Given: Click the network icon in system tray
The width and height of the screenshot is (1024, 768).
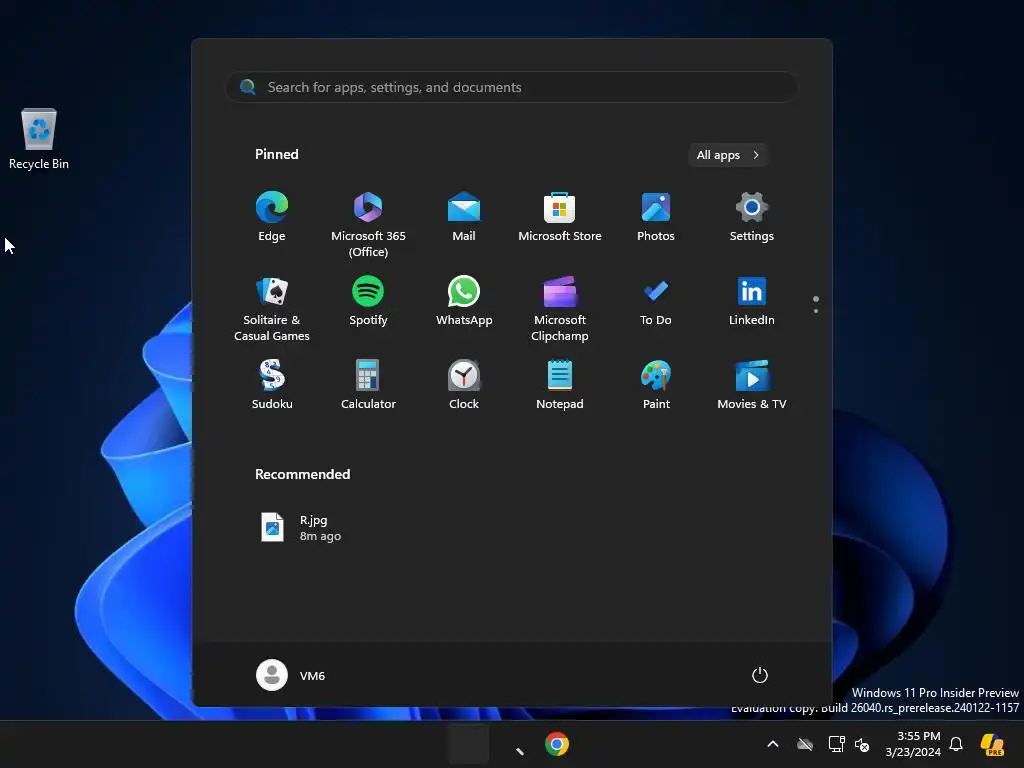Looking at the screenshot, I should [837, 744].
